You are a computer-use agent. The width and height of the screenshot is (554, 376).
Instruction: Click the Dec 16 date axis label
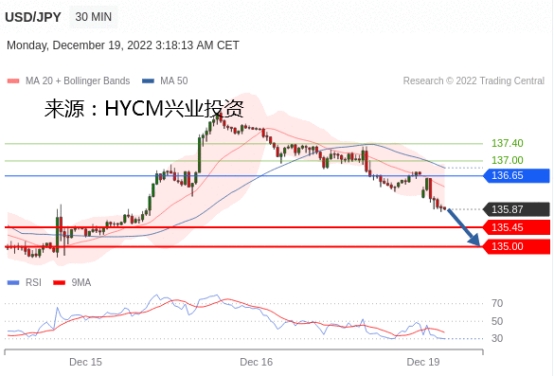tap(256, 362)
